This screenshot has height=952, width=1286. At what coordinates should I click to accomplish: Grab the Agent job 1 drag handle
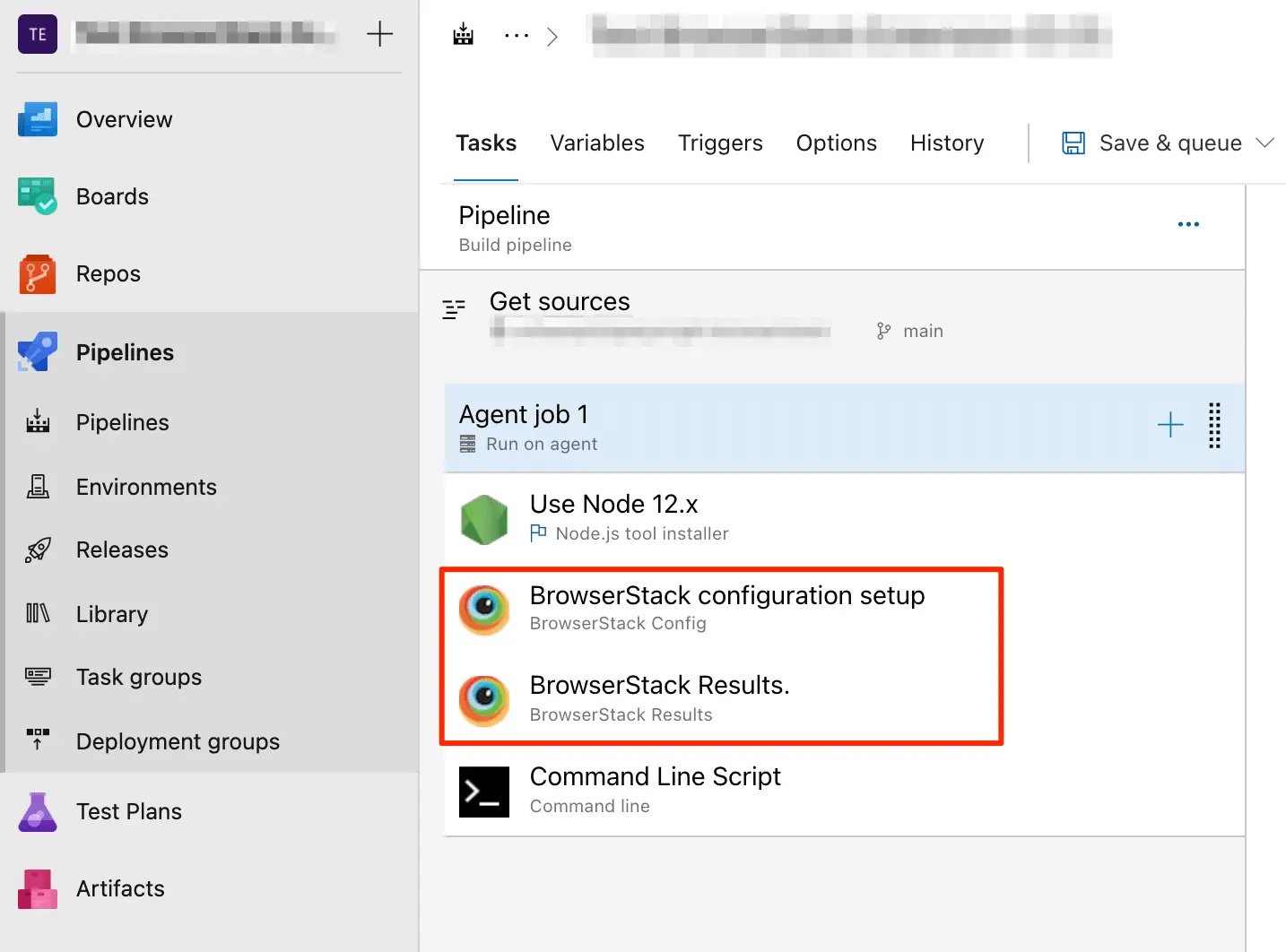coord(1214,425)
